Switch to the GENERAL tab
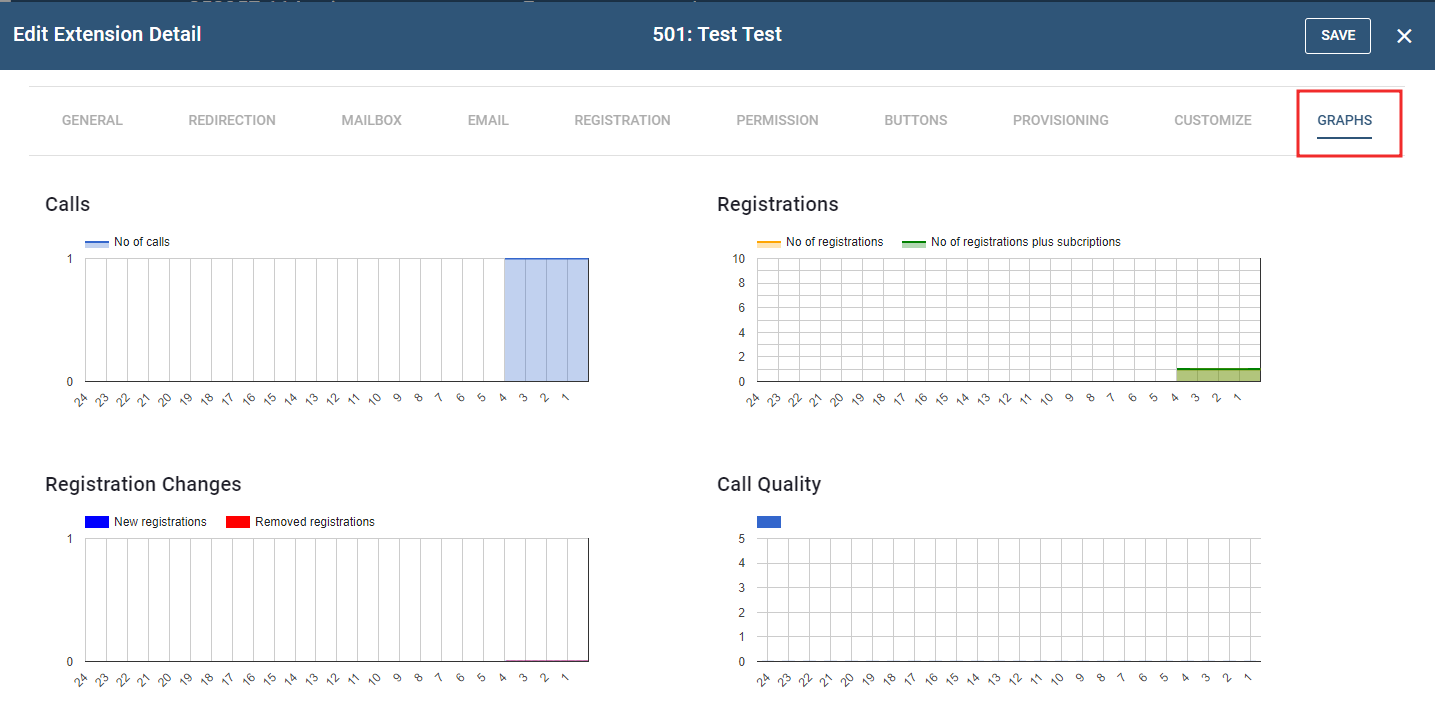 (92, 120)
